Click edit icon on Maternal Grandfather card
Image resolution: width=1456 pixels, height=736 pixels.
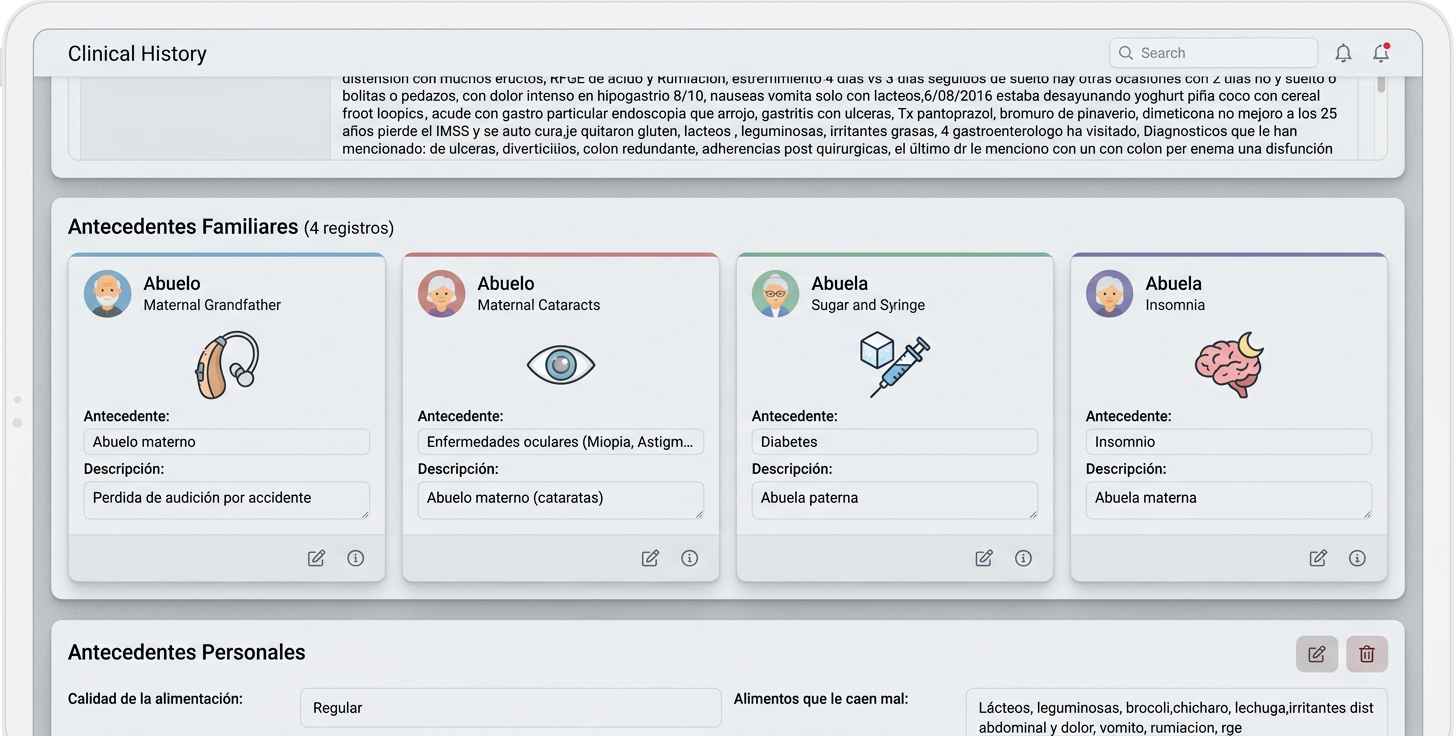316,558
